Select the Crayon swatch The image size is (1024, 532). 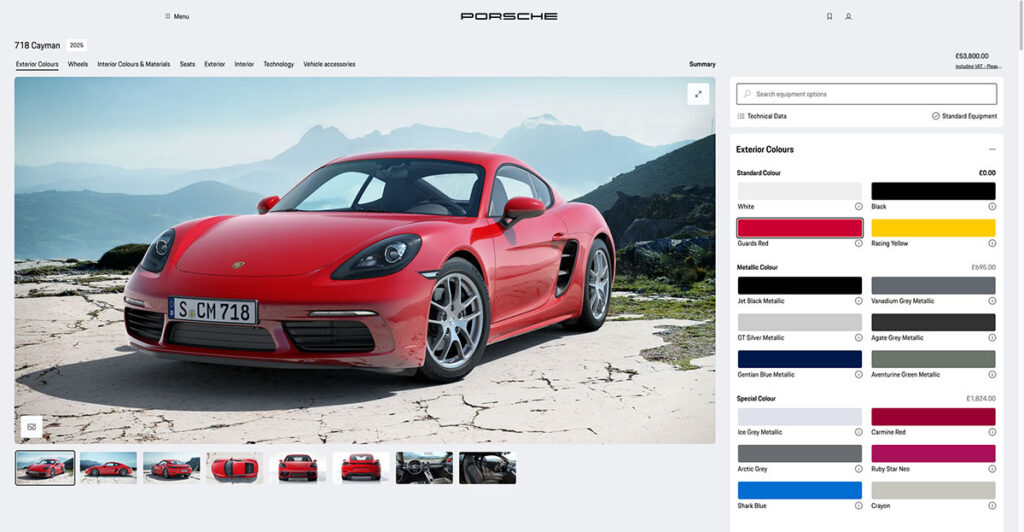tap(933, 490)
